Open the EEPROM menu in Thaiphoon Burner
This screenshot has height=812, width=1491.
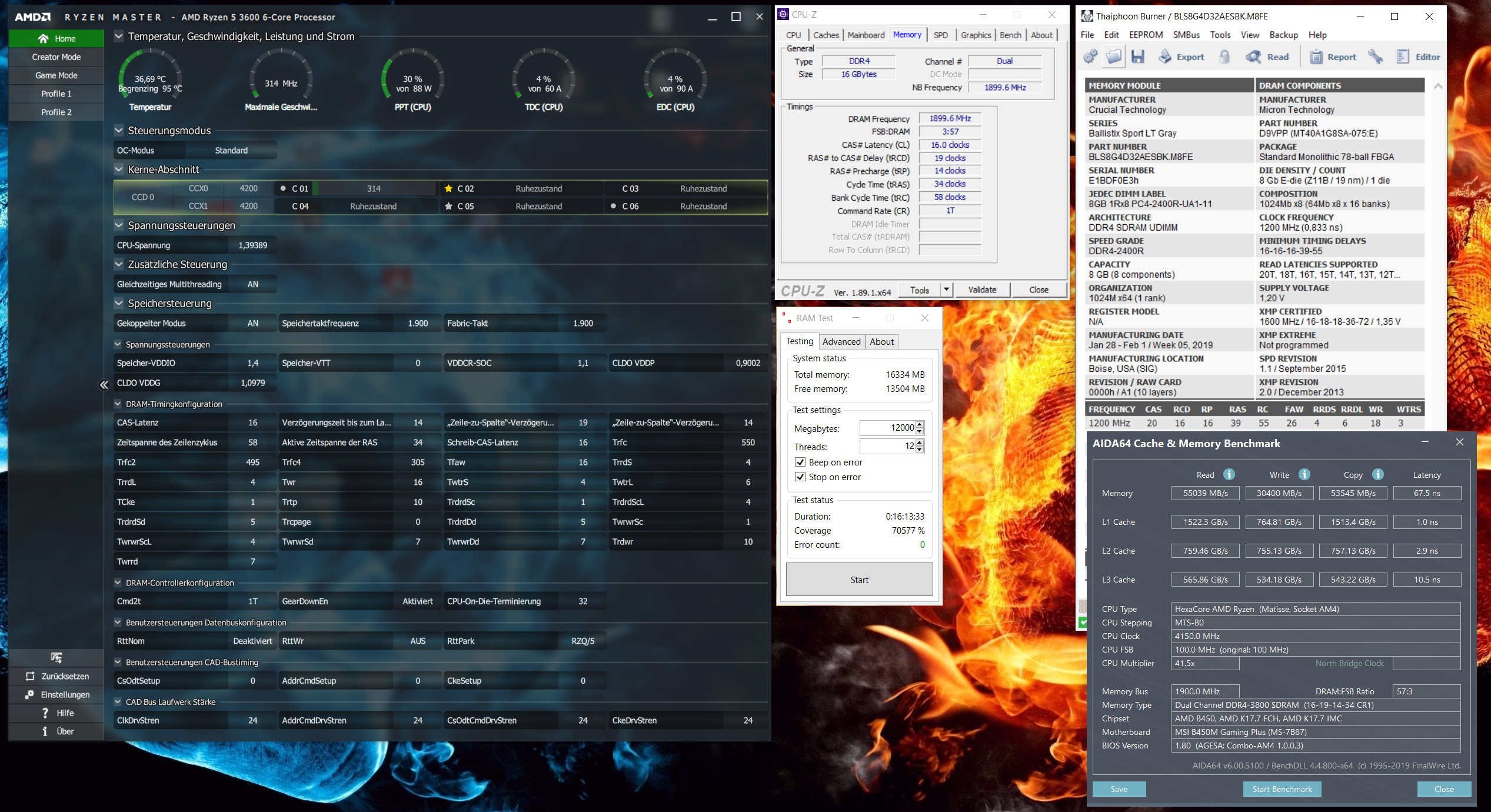tap(1145, 35)
